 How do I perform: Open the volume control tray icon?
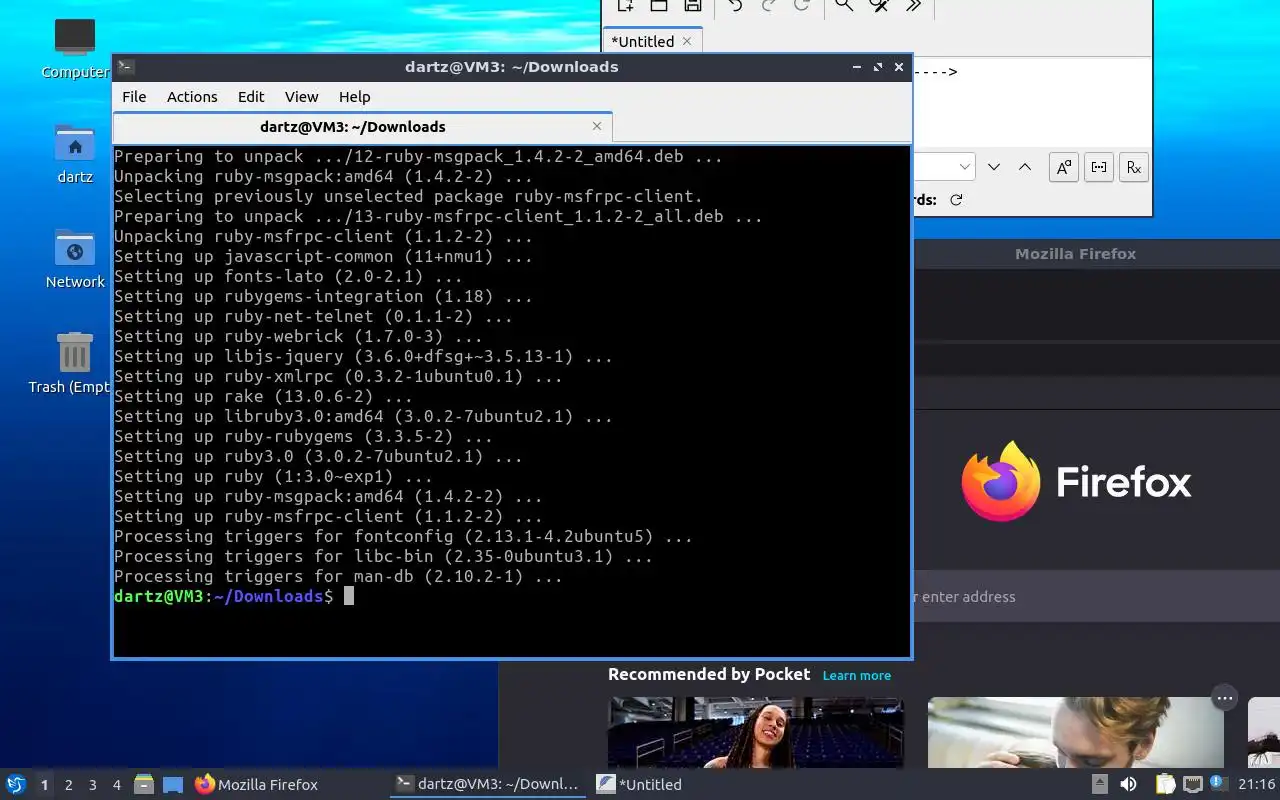click(x=1128, y=784)
